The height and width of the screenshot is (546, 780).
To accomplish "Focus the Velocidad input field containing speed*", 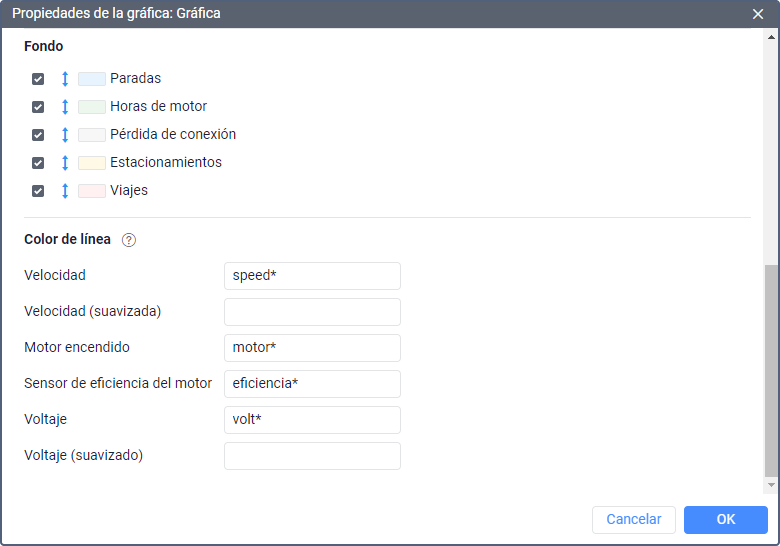I will click(312, 276).
